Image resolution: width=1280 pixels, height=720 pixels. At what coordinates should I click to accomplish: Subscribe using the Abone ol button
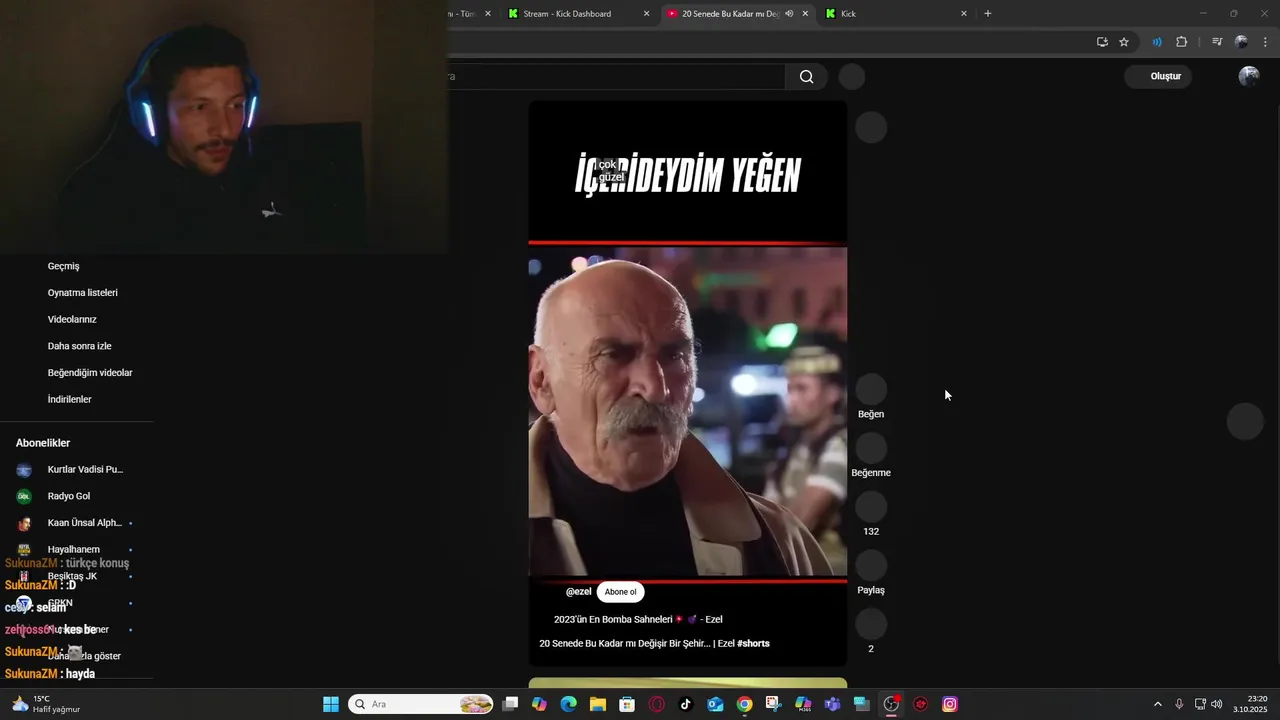point(620,592)
